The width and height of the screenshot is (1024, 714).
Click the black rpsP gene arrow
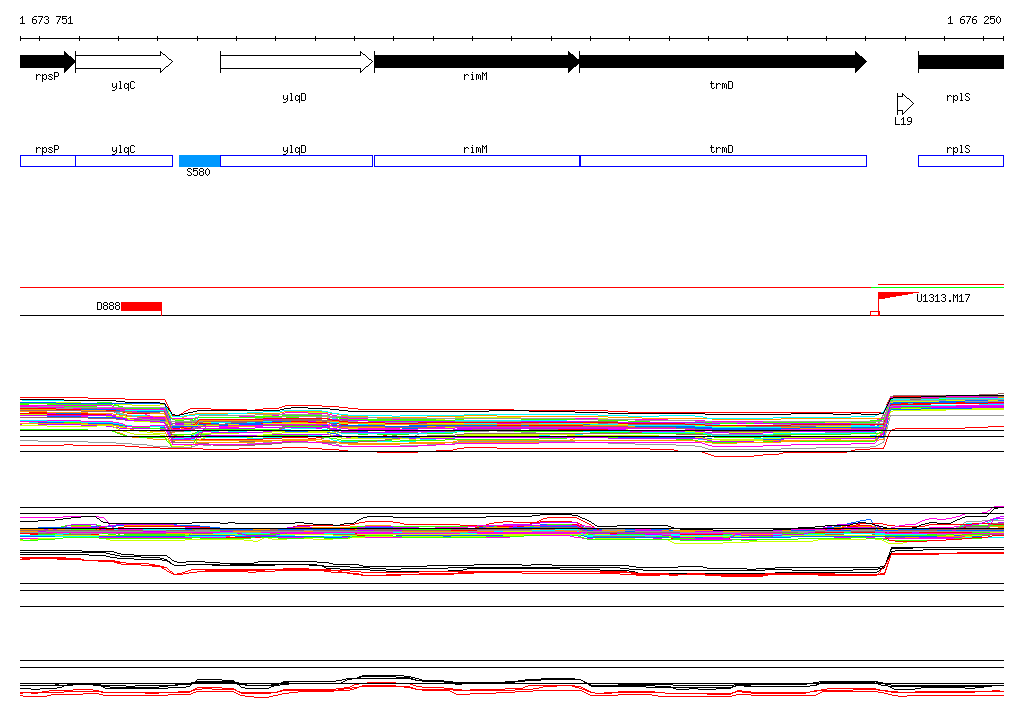point(47,62)
